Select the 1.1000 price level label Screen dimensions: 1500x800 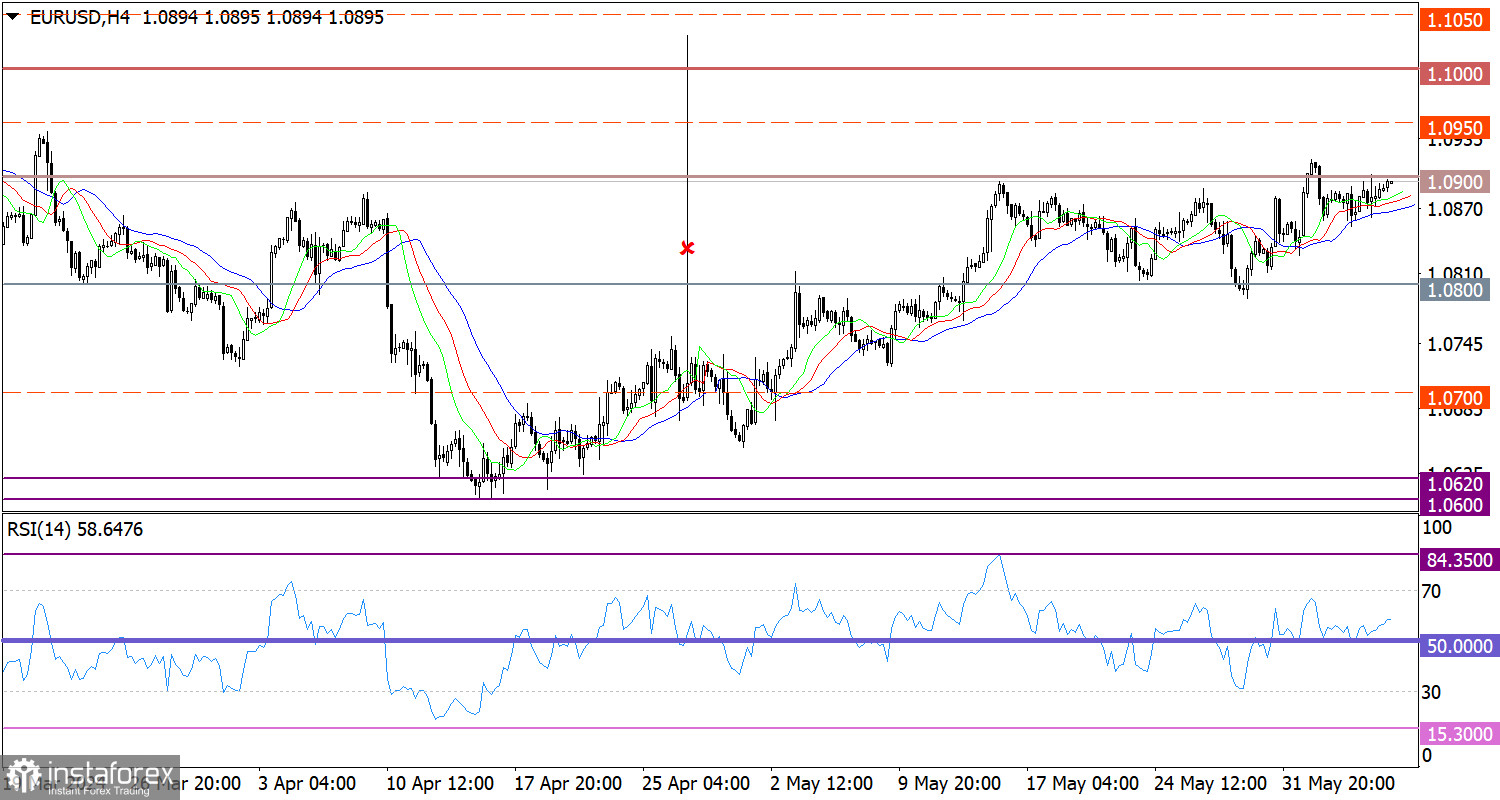(1456, 74)
